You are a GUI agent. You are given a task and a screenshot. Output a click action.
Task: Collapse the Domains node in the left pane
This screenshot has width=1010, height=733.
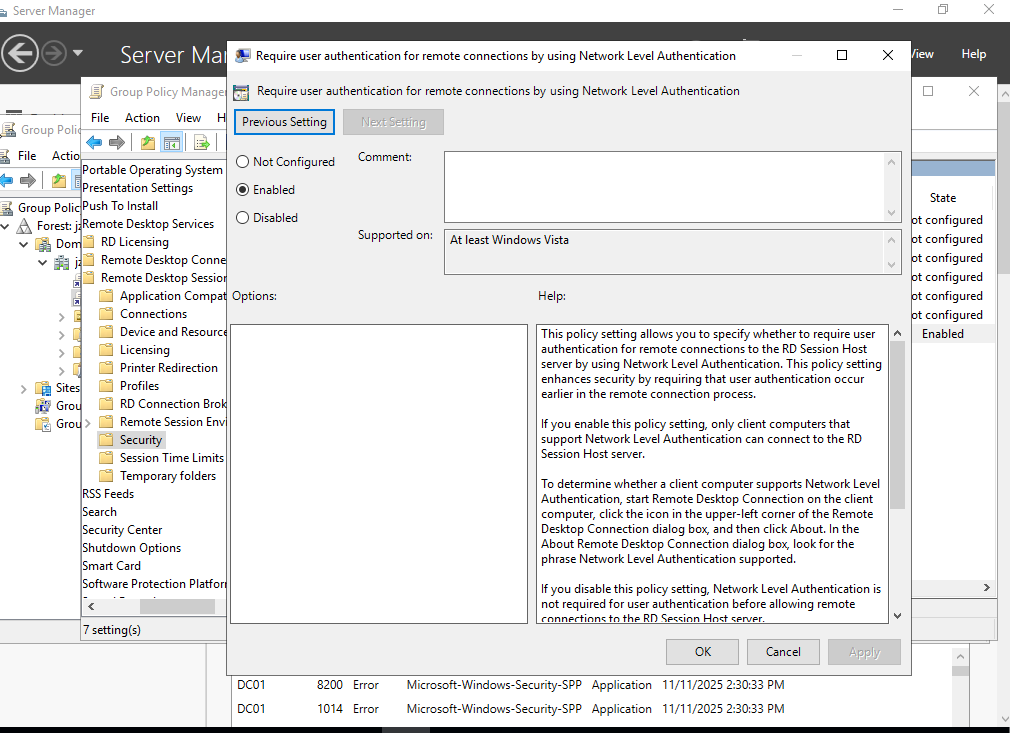tap(22, 243)
